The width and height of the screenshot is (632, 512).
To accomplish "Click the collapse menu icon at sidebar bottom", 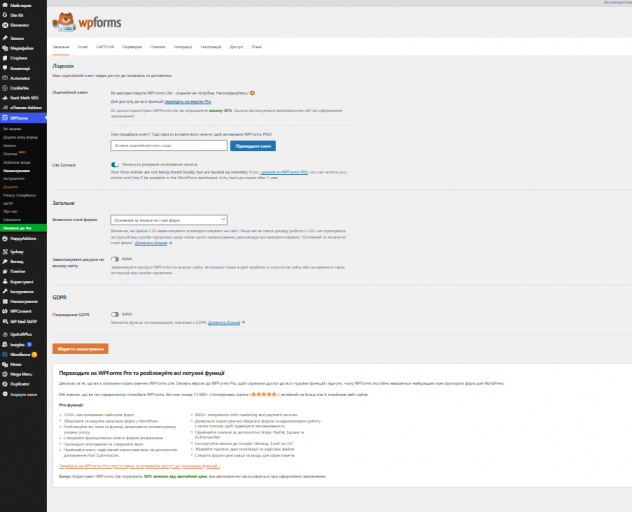I will tap(5, 394).
